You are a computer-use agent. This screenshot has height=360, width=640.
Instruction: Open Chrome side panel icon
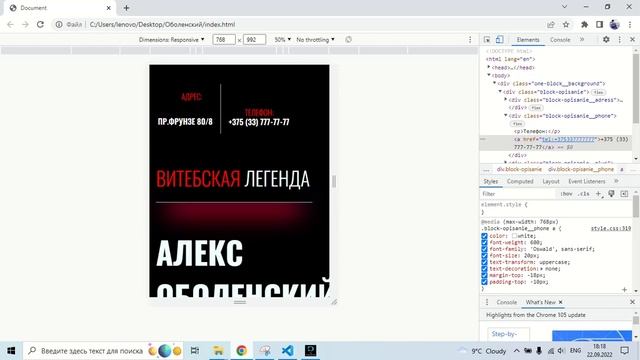tap(599, 24)
